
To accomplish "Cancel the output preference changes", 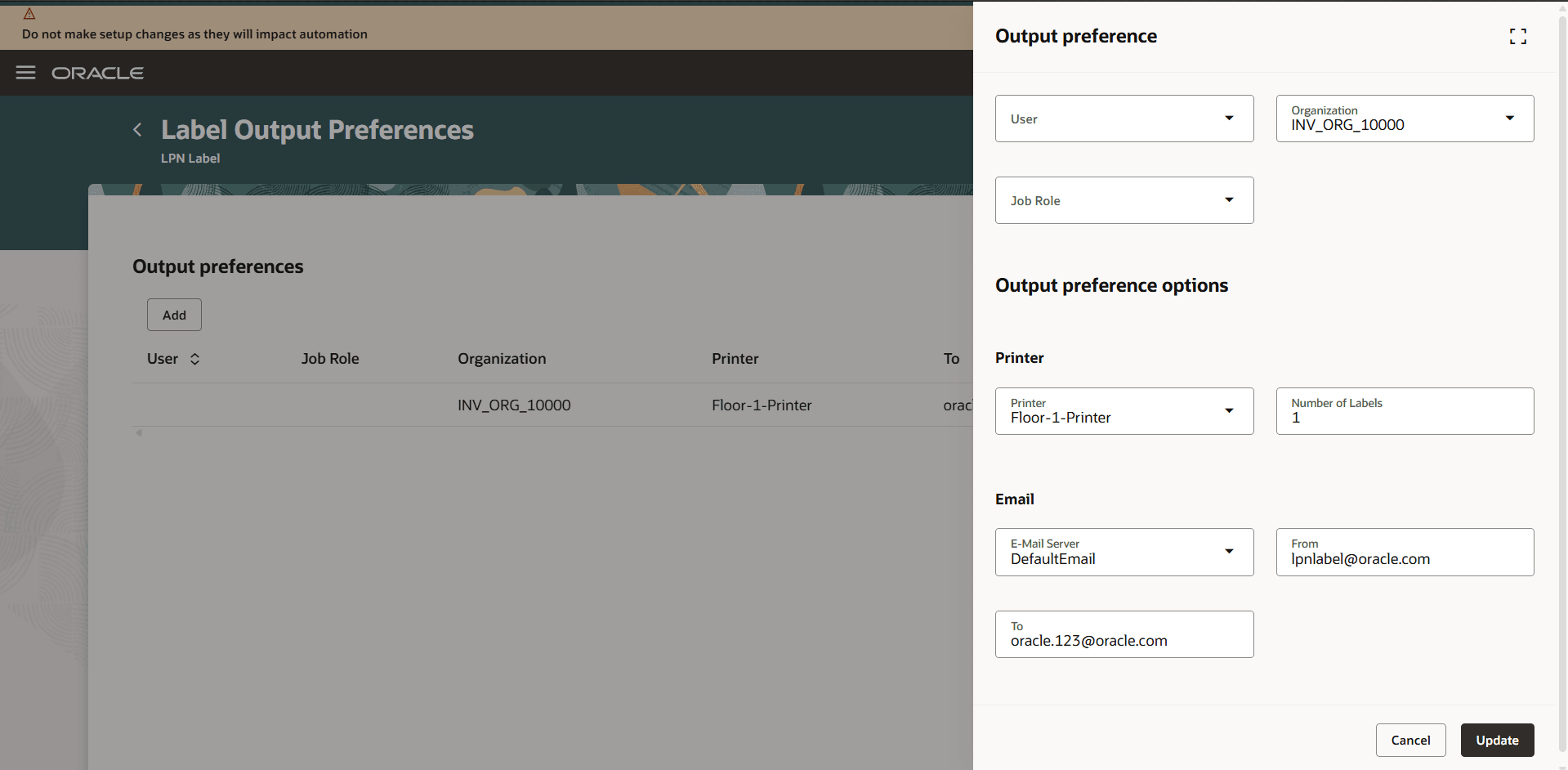I will pos(1410,740).
